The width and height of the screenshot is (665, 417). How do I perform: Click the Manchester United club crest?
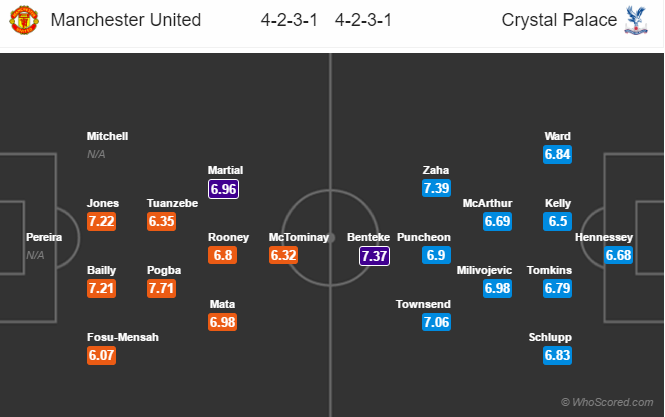point(23,20)
